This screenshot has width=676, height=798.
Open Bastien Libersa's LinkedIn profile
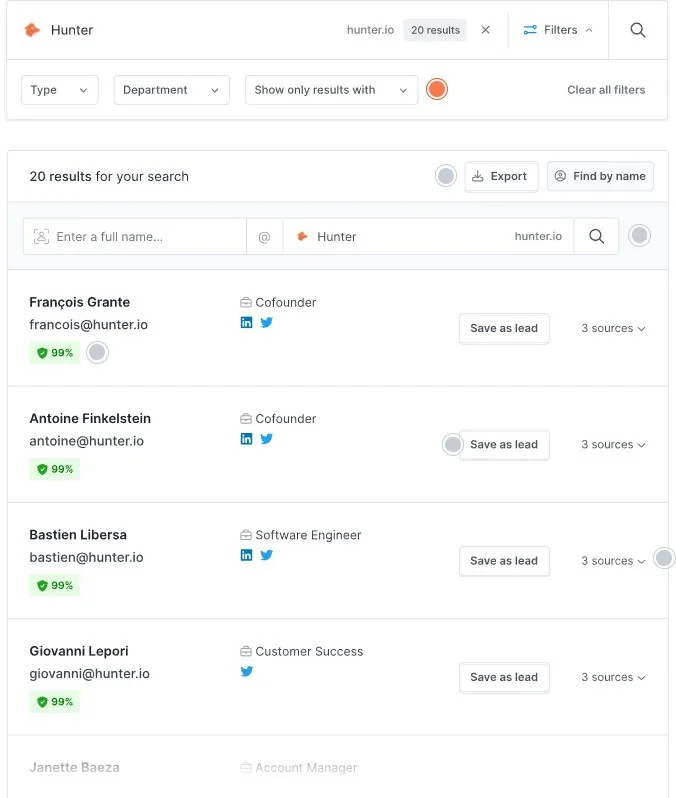[246, 555]
